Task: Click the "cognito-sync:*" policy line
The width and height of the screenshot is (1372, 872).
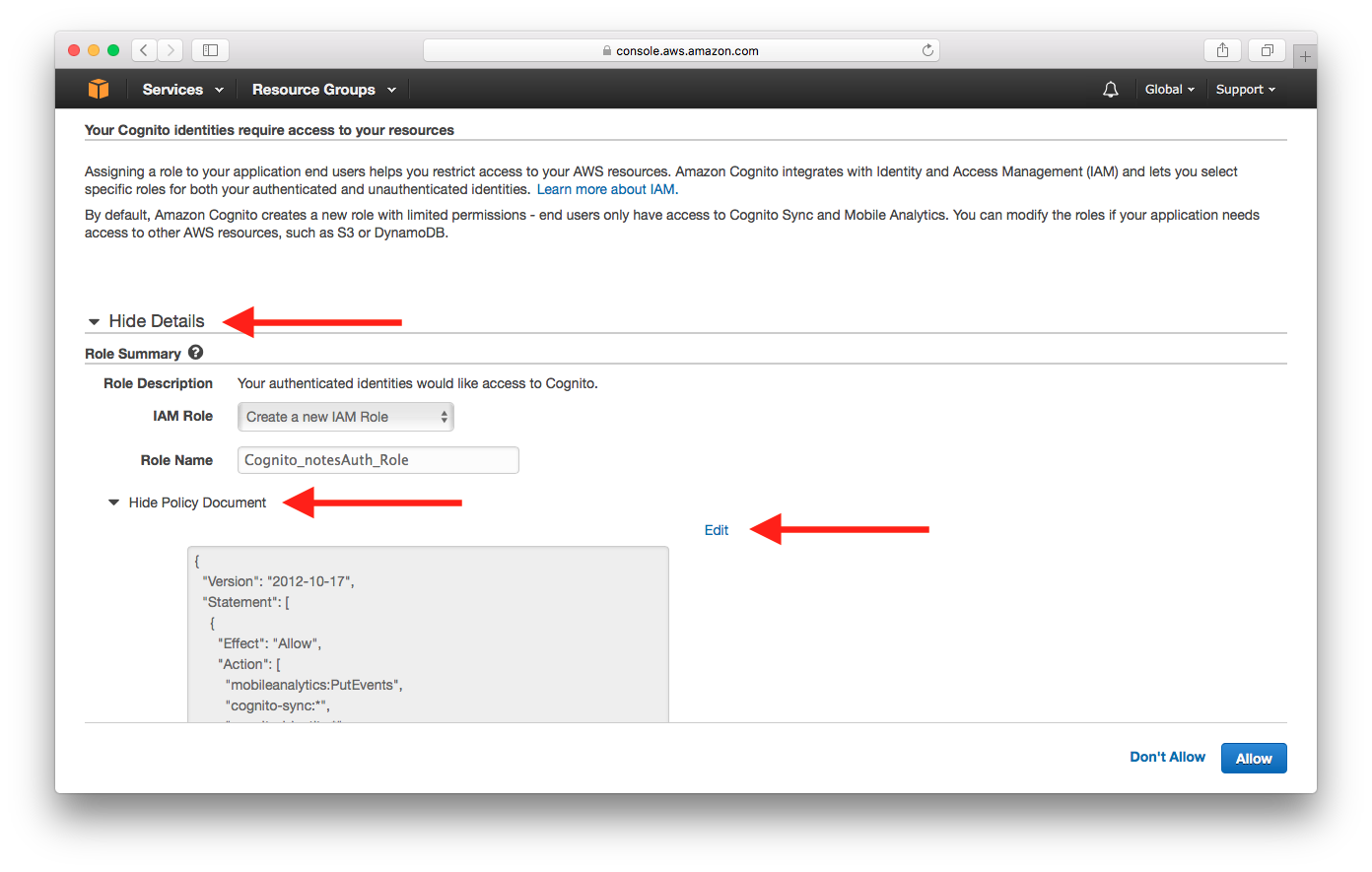Action: (x=278, y=705)
